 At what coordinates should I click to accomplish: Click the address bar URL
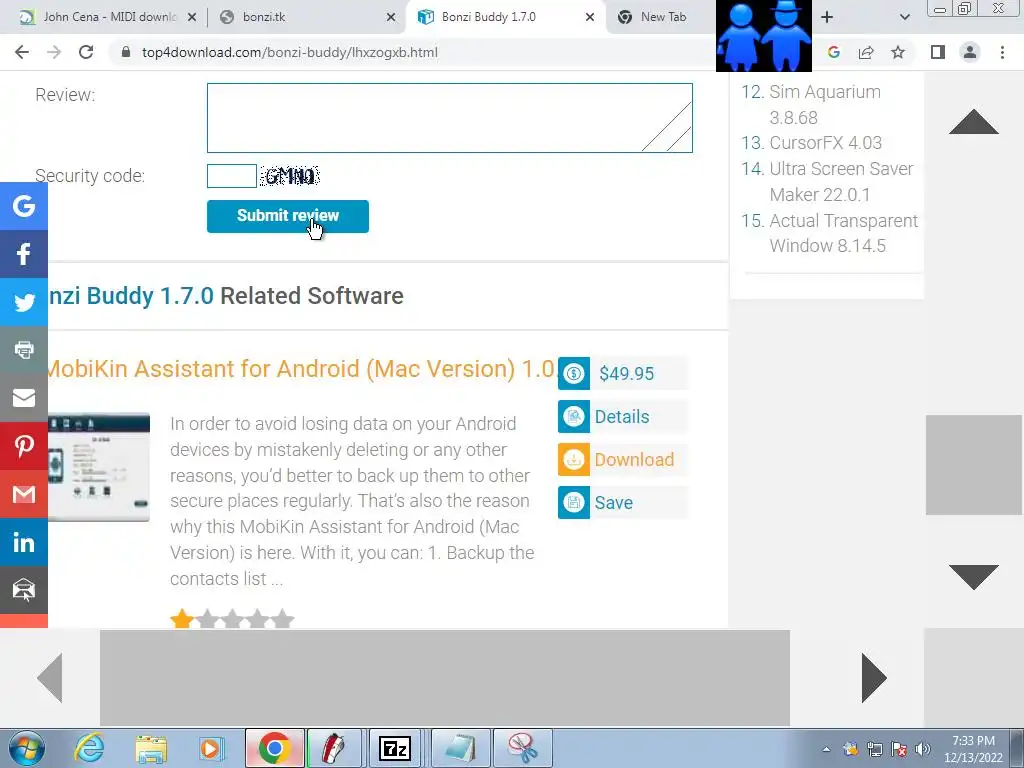[290, 52]
